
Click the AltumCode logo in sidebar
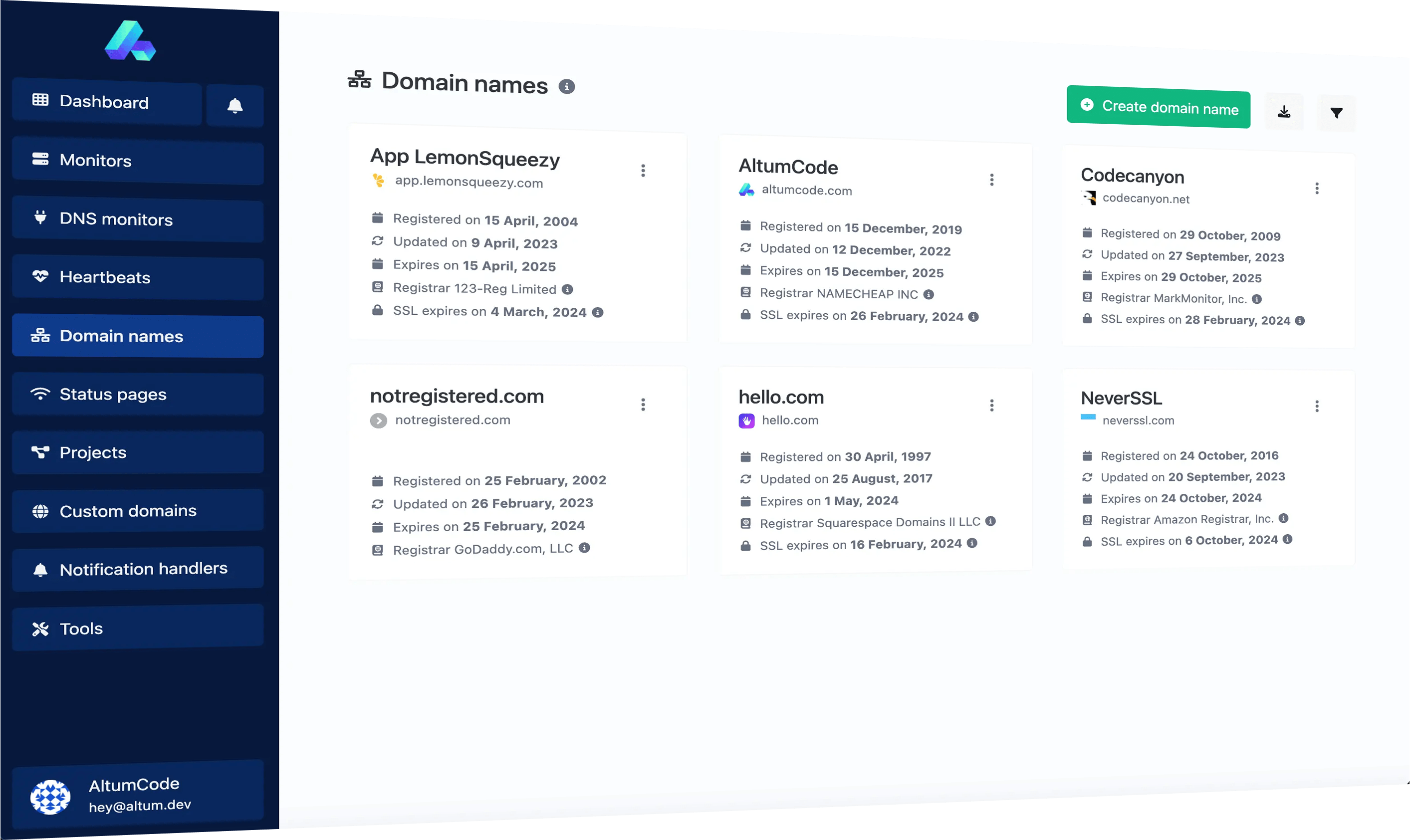pyautogui.click(x=130, y=41)
